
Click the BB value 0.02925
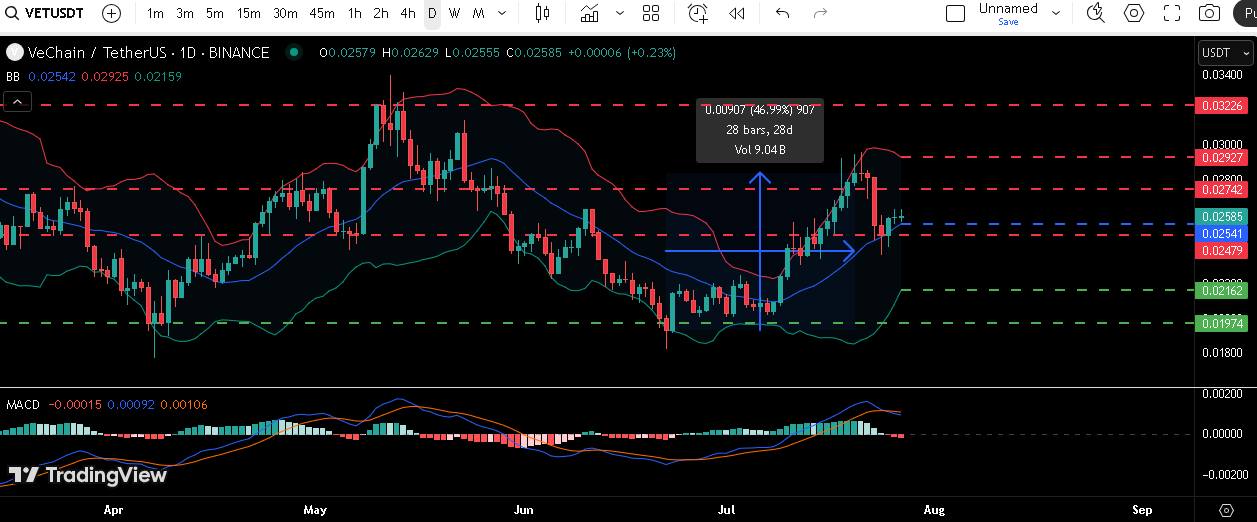click(x=103, y=76)
